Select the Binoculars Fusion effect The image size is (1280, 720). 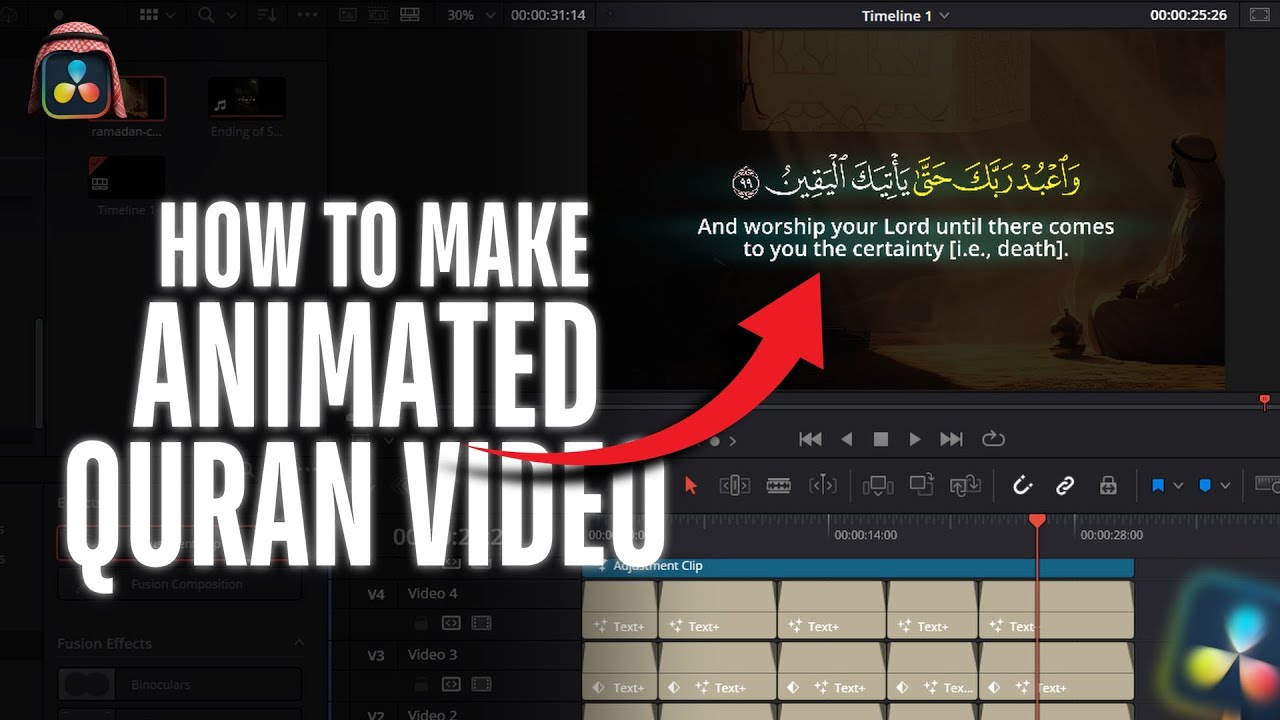click(180, 685)
